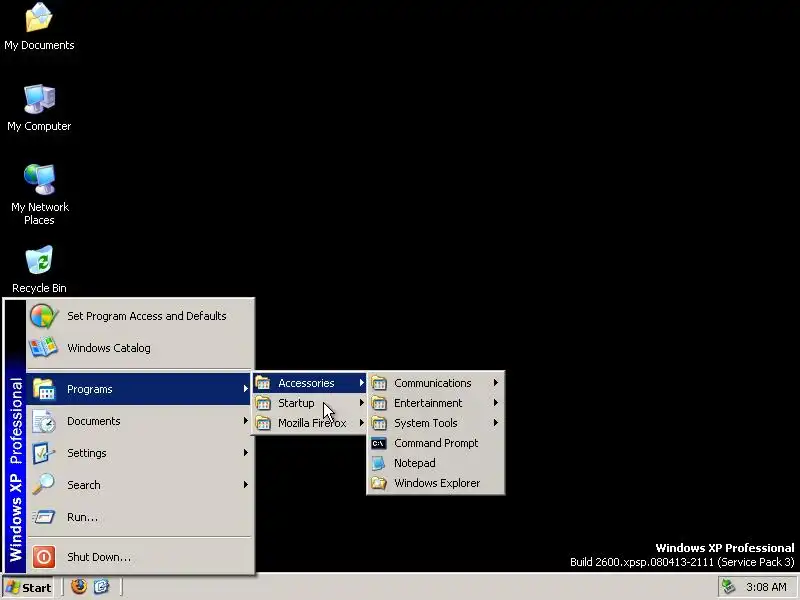This screenshot has width=800, height=600.
Task: Click the Accessories folder icon
Action: click(x=263, y=383)
